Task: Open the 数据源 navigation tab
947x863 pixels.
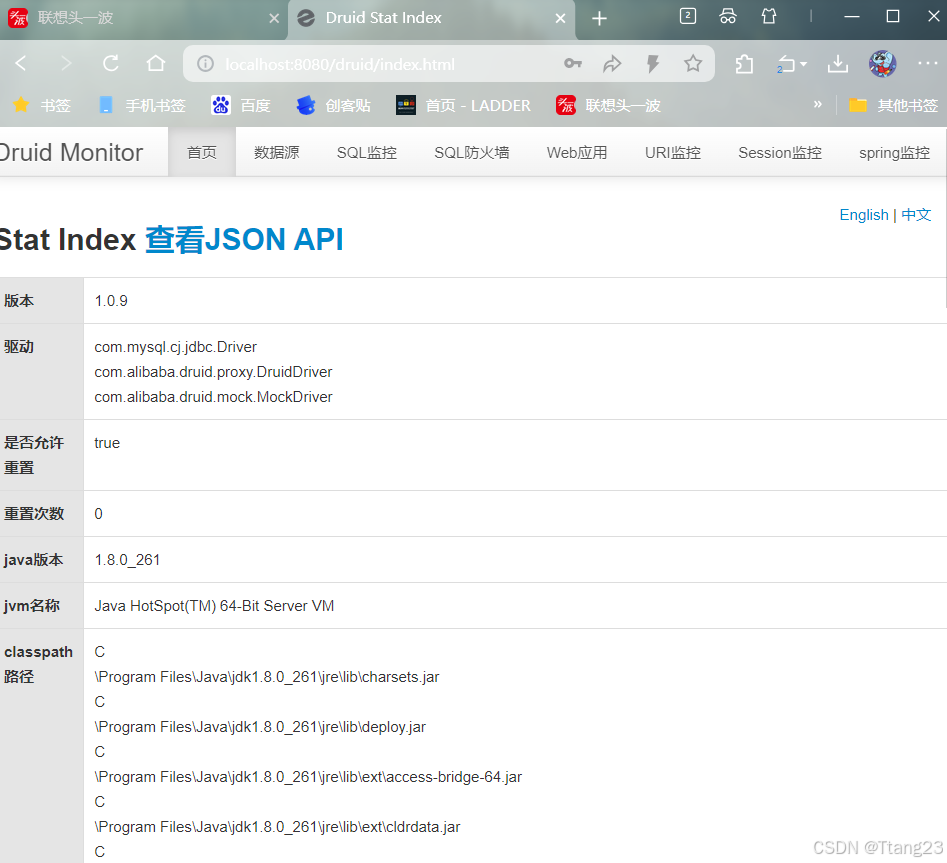Action: [x=277, y=152]
